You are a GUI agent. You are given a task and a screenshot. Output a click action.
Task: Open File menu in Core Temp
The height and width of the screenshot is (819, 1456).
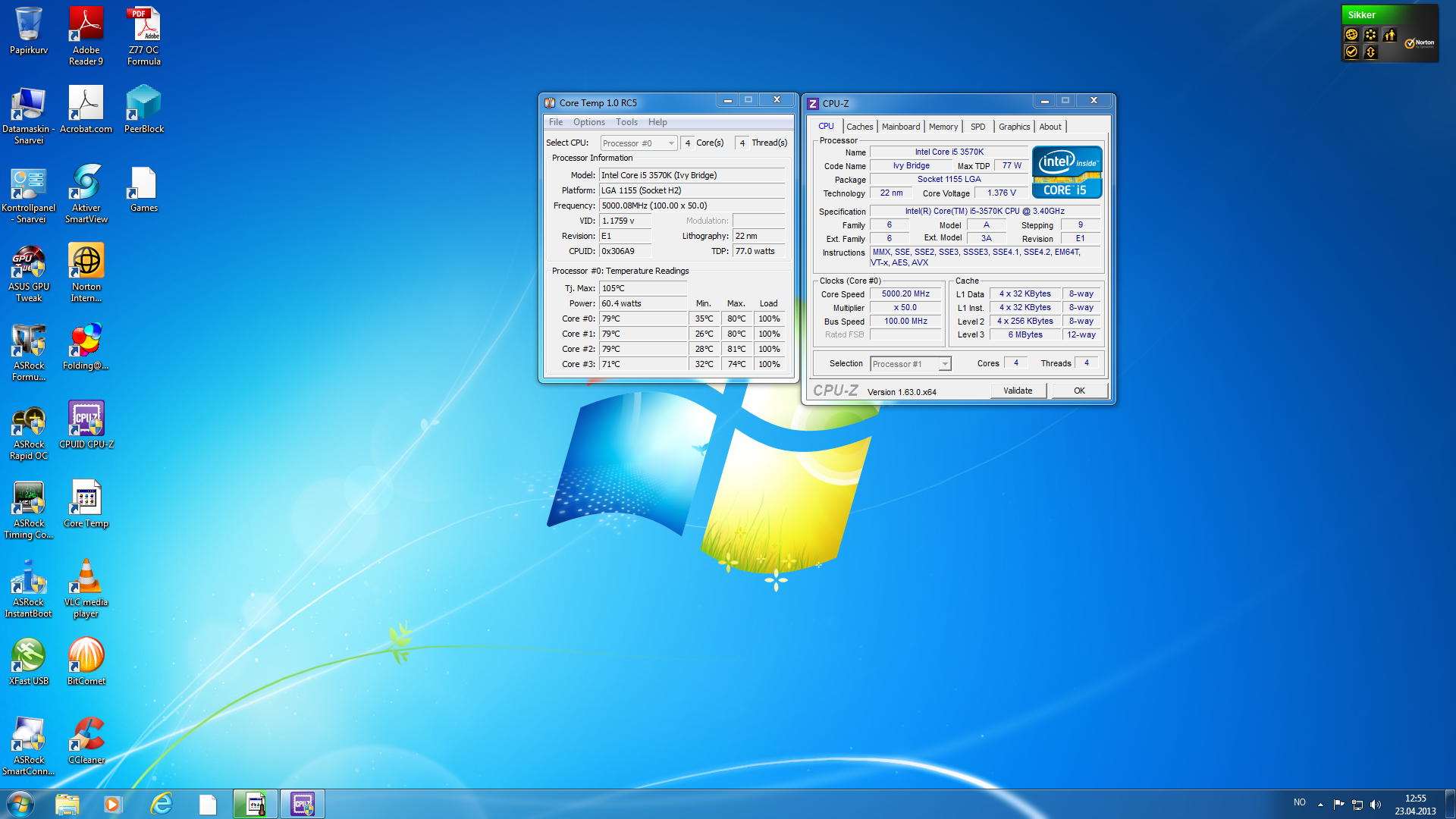556,122
